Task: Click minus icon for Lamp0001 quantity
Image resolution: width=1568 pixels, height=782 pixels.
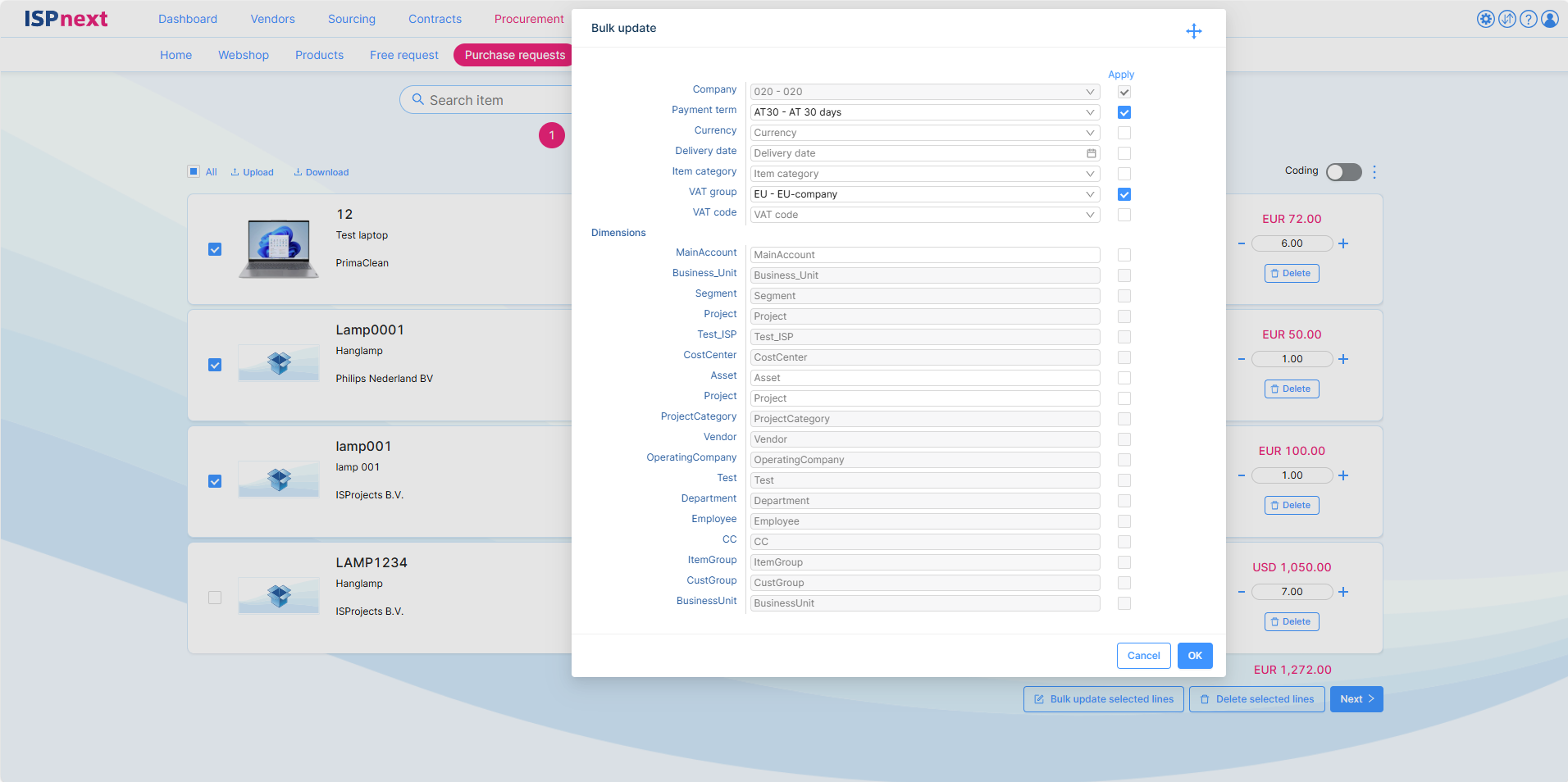Action: coord(1242,359)
